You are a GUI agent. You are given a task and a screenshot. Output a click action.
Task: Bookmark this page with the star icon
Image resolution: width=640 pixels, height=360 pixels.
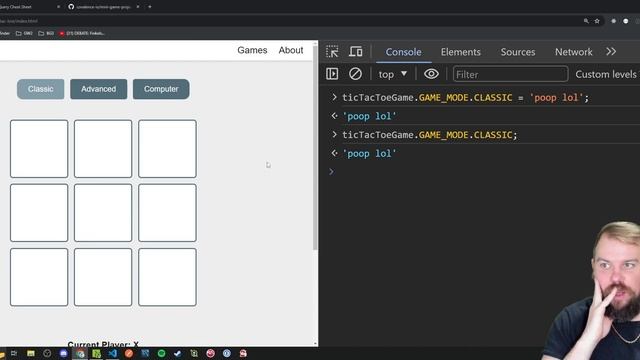pyautogui.click(x=597, y=21)
